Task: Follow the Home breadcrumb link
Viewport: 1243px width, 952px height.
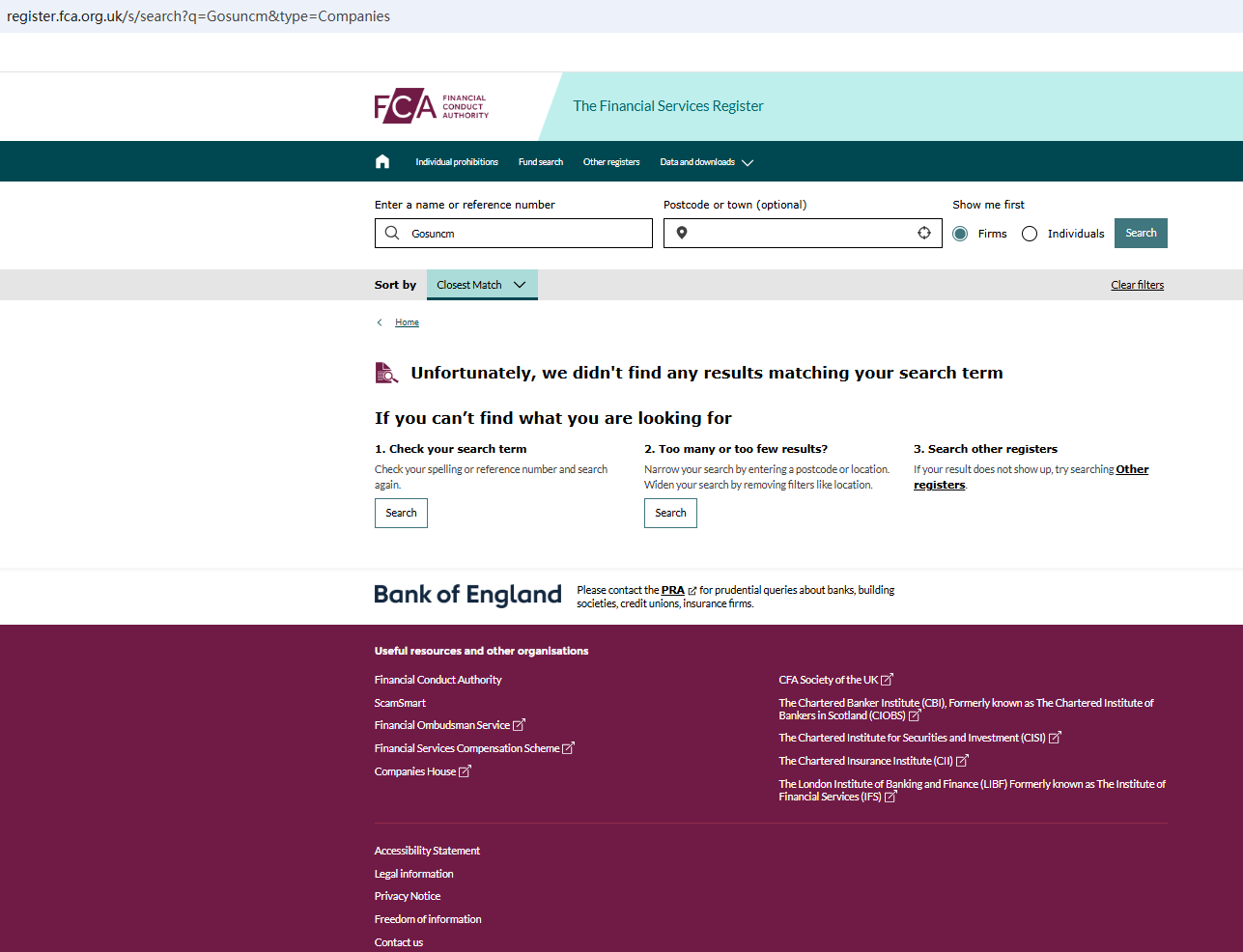Action: [407, 322]
